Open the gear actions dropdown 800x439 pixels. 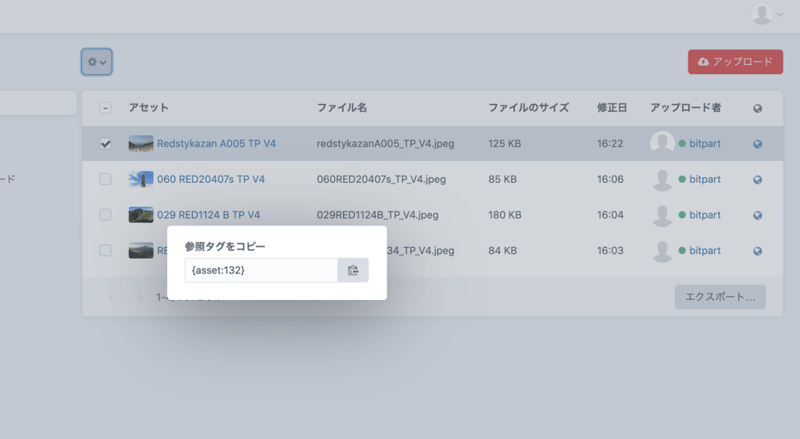(96, 62)
